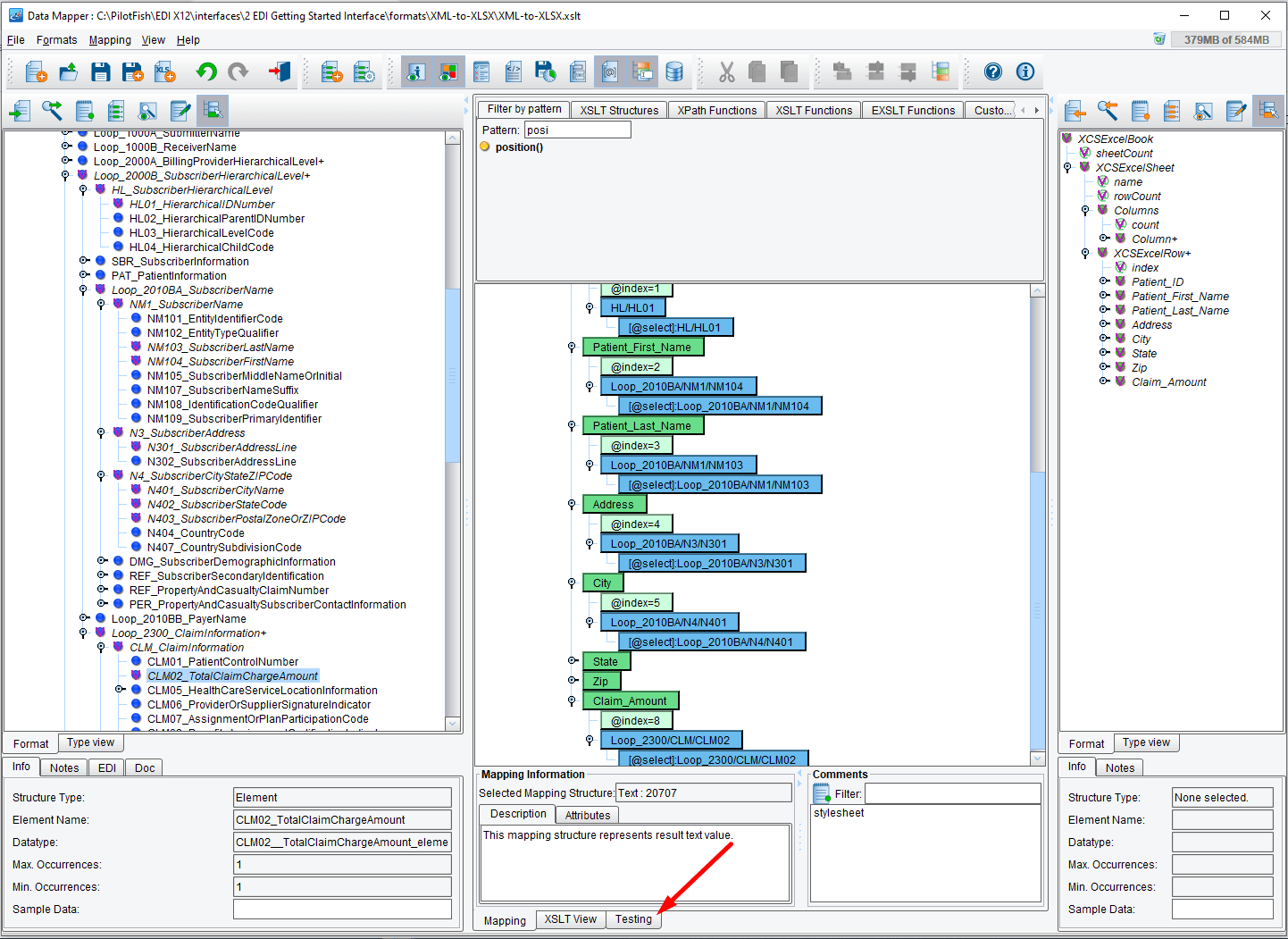Toggle the colored squares view button

point(448,72)
